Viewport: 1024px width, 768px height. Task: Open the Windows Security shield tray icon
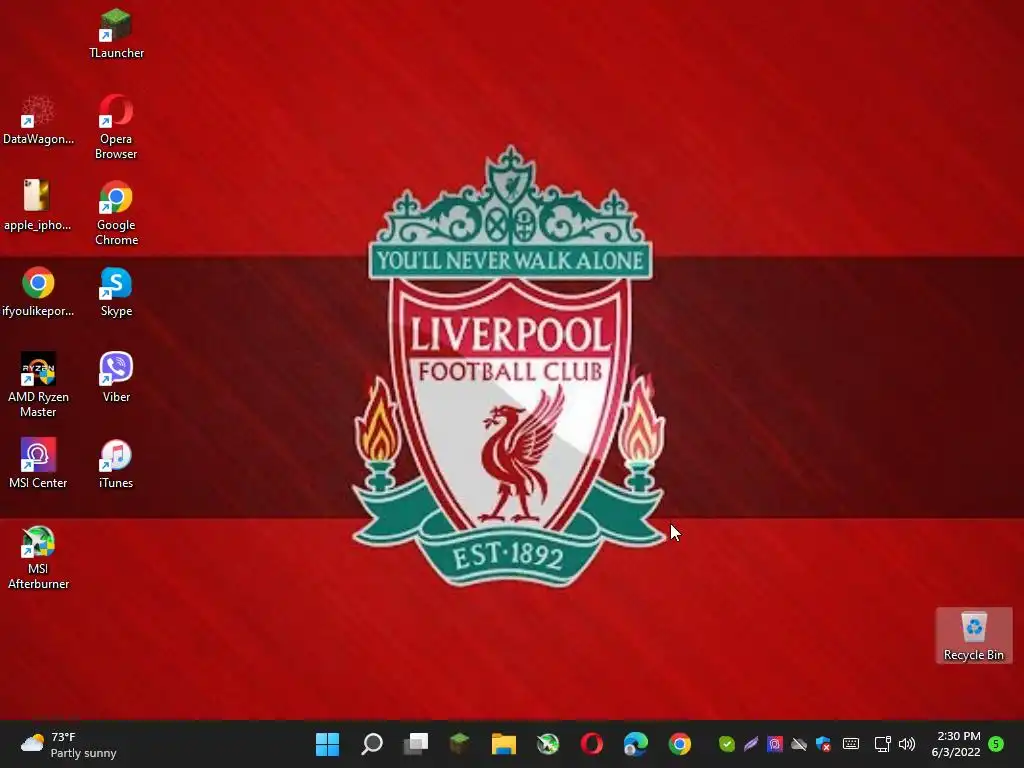pyautogui.click(x=824, y=744)
